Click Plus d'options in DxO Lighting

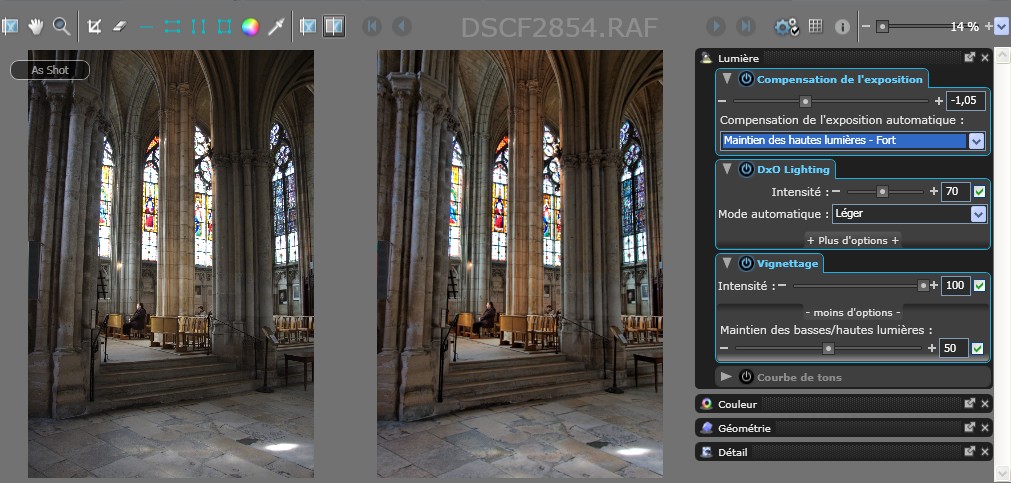853,240
